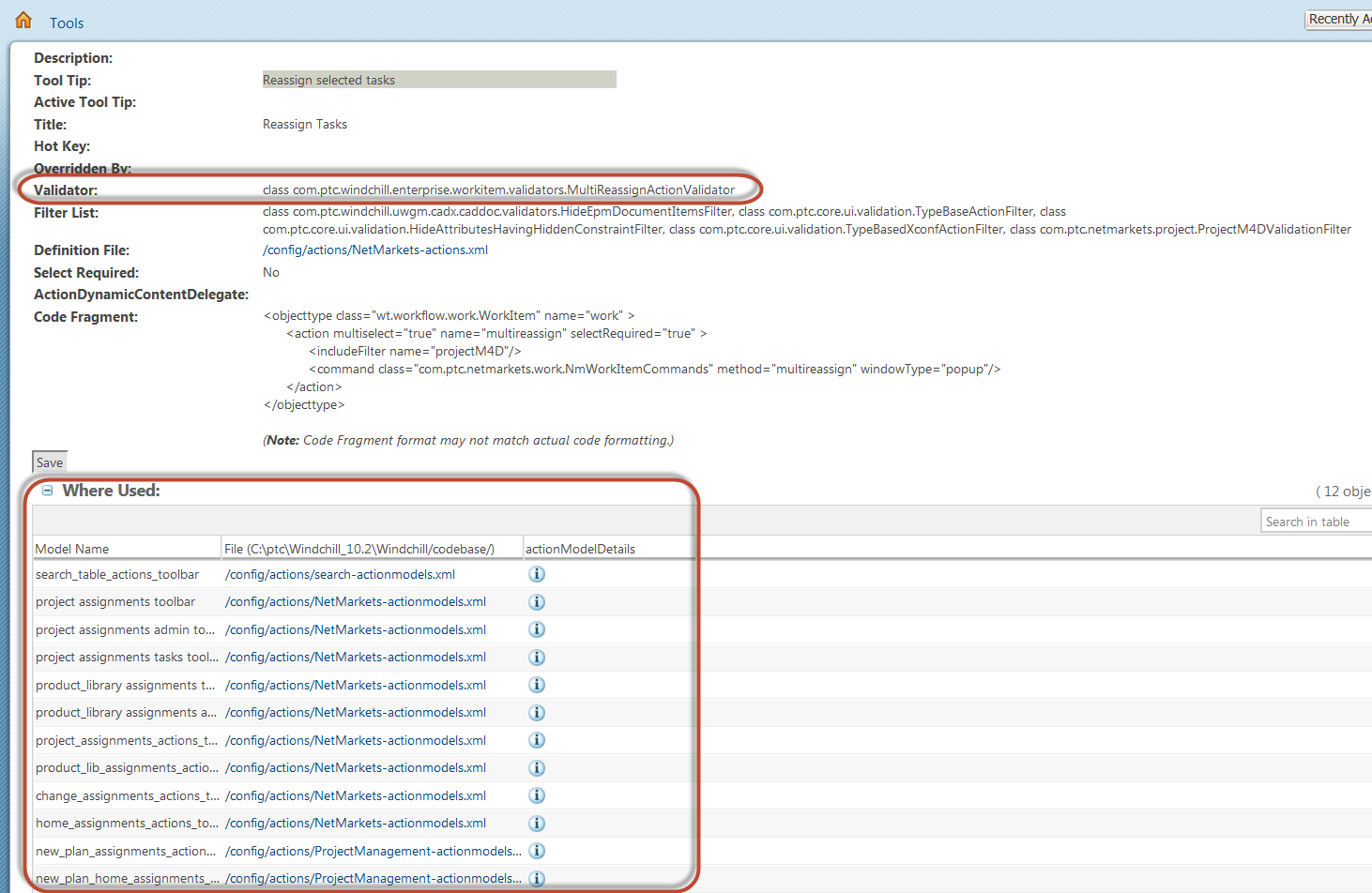1372x893 pixels.
Task: Collapse the Where Used section
Action: click(x=47, y=491)
